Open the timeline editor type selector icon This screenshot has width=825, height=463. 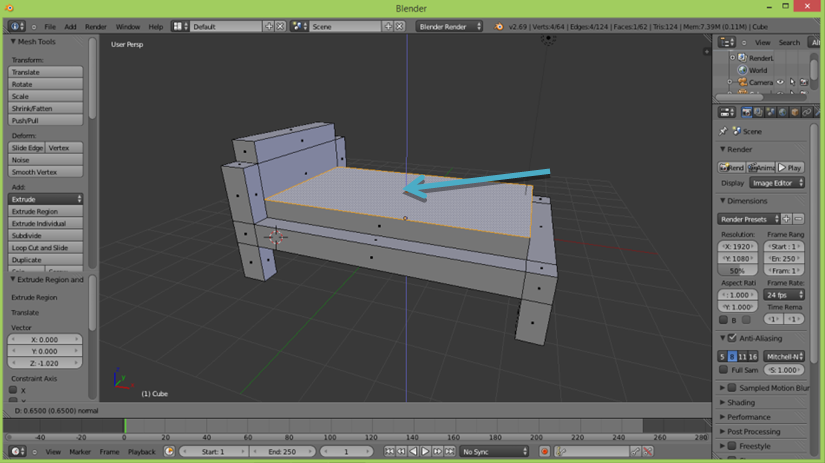click(16, 452)
